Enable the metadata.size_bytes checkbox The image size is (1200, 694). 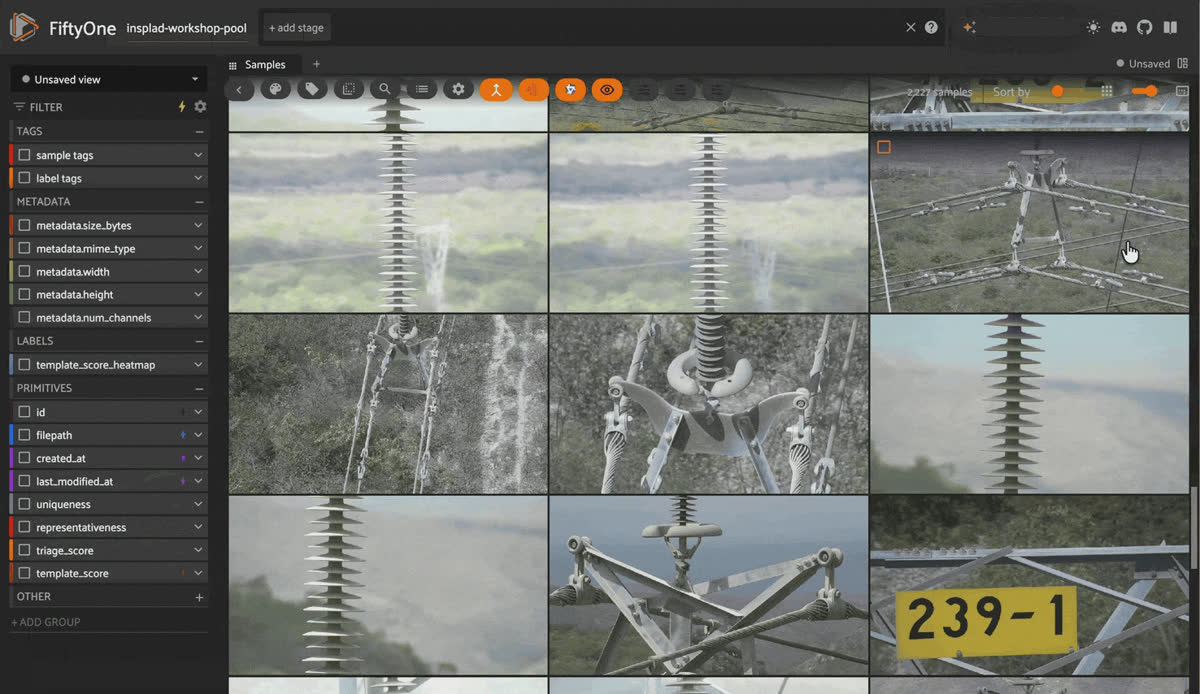coord(24,225)
